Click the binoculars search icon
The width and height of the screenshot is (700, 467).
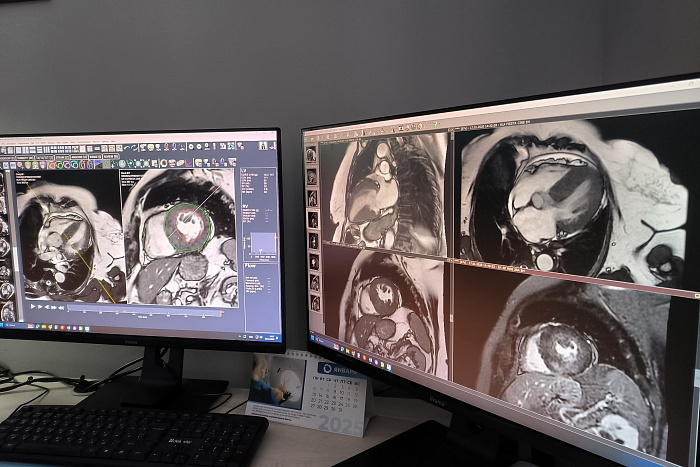point(263,146)
